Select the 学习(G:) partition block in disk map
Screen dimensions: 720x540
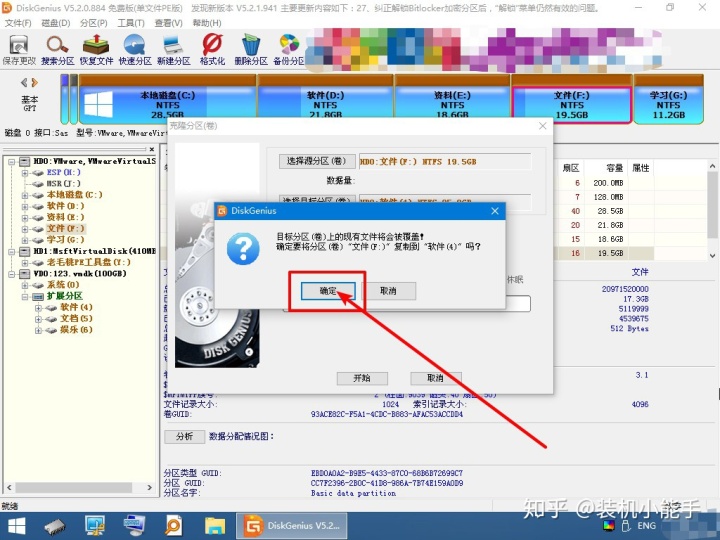tap(669, 99)
